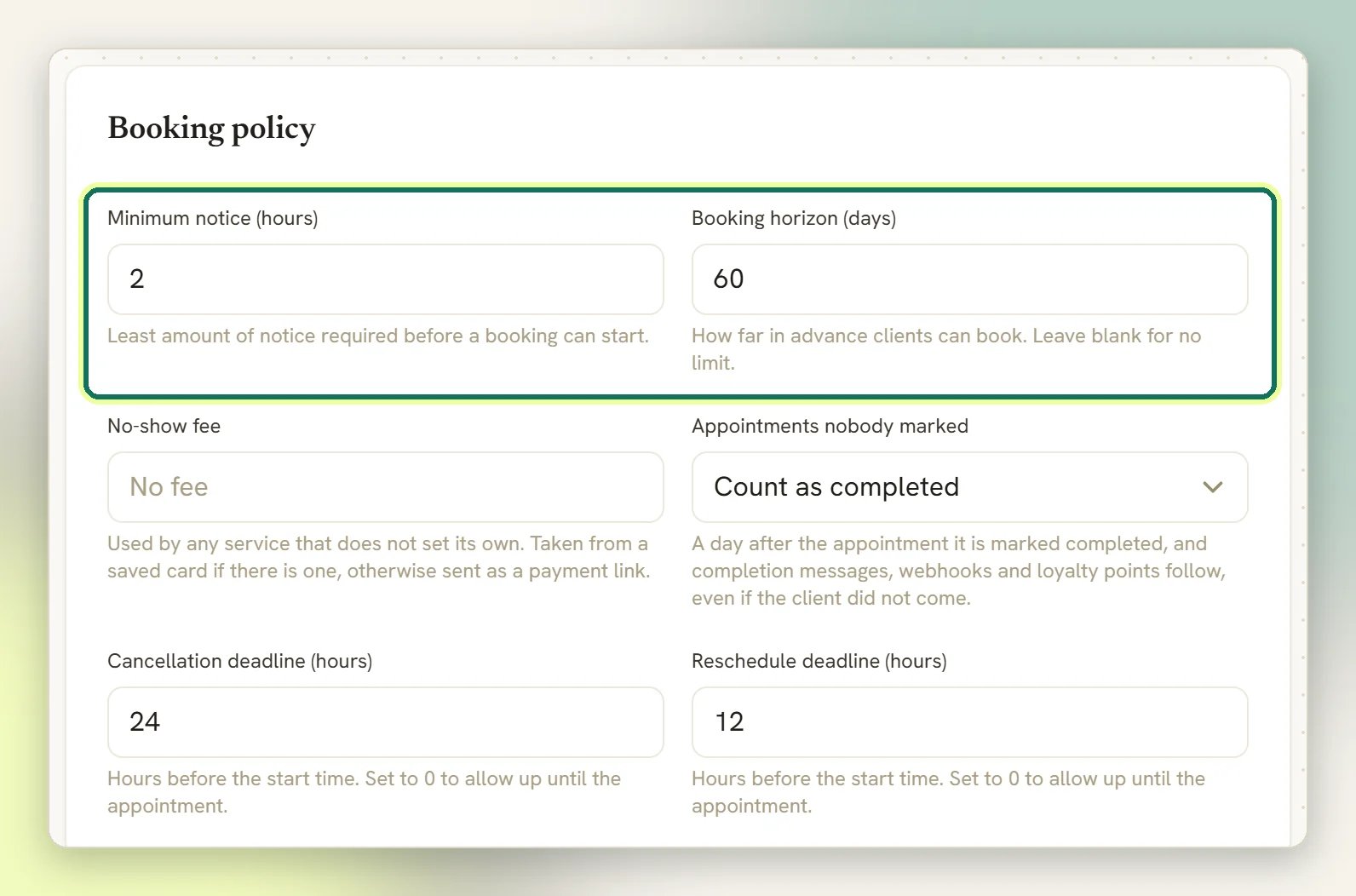Screen dimensions: 1356x896
Task: Click help text 'Used by any service that does not set its own'
Action: click(x=379, y=557)
